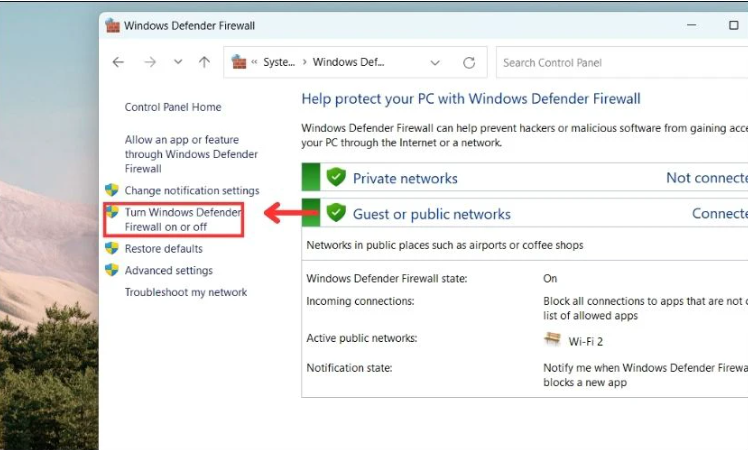
Task: Click the Wi-Fi 2 network icon
Action: click(552, 340)
